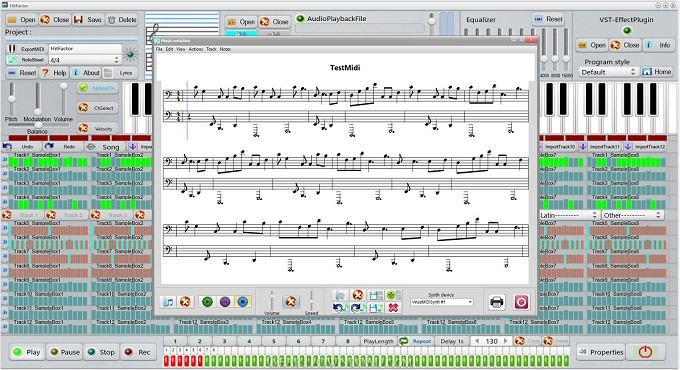
Task: Save the project using the Save button
Action: tap(88, 20)
